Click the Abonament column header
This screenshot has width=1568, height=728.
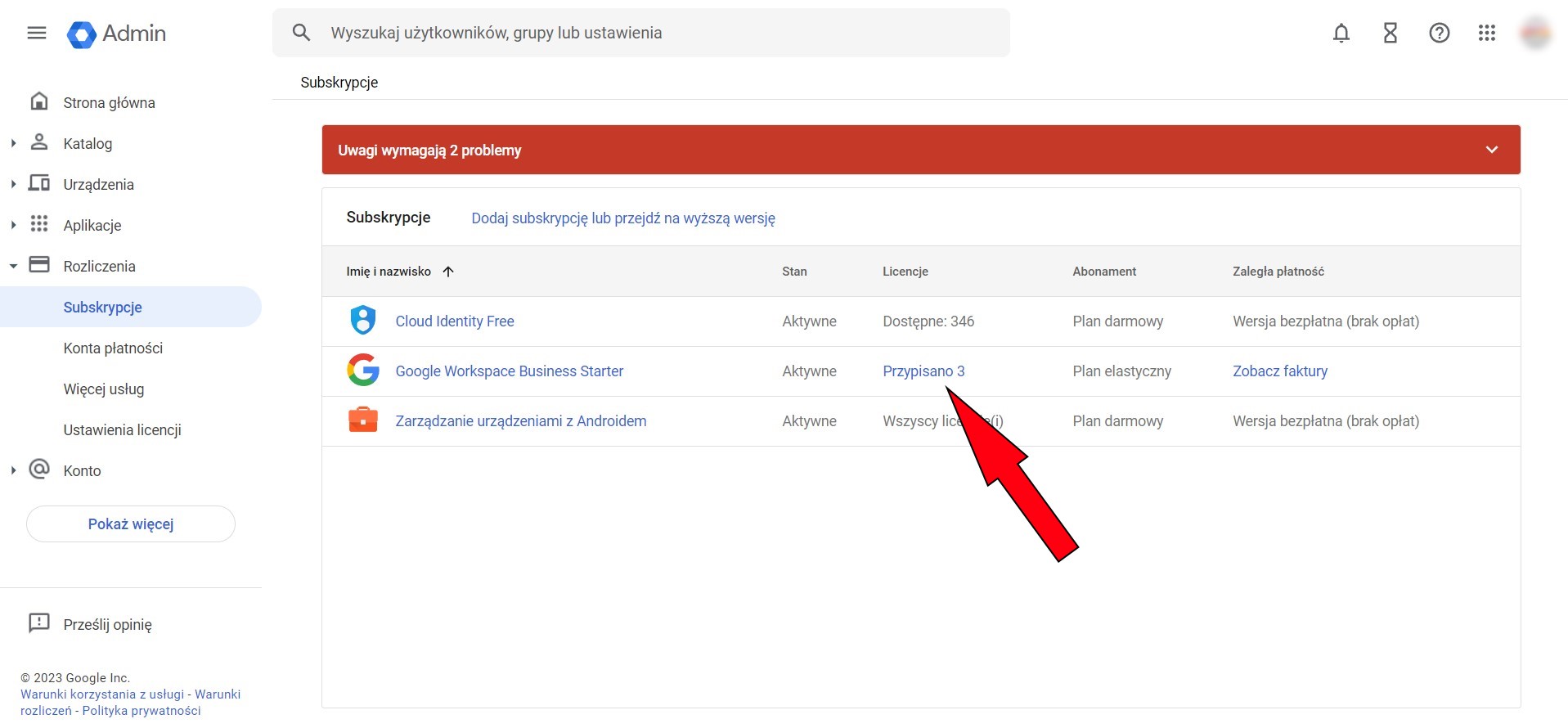click(1104, 272)
